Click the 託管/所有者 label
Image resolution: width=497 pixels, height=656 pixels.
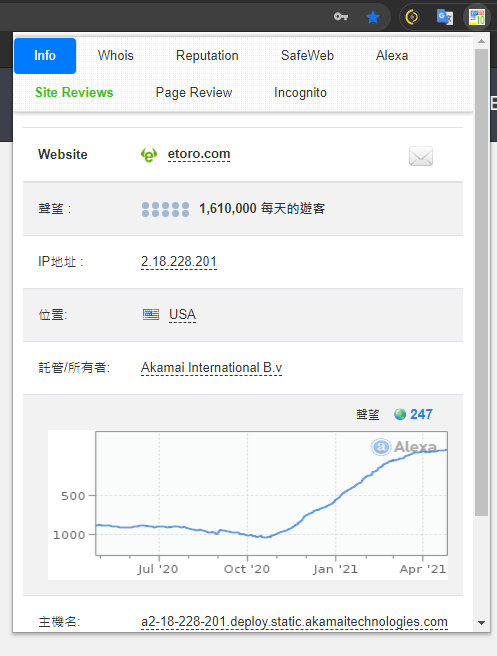74,368
